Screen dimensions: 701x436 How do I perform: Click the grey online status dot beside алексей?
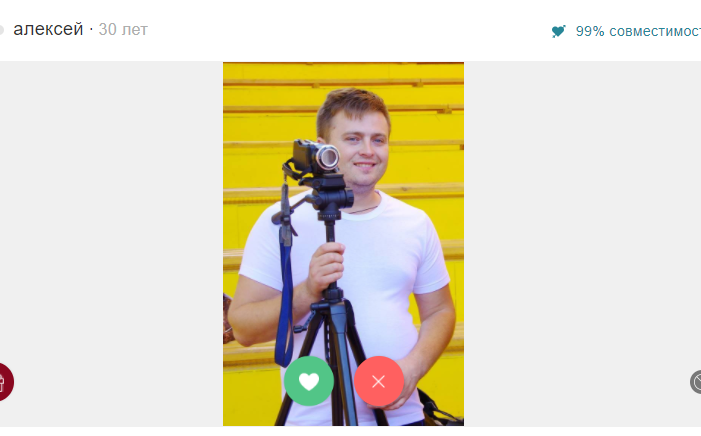tap(1, 30)
